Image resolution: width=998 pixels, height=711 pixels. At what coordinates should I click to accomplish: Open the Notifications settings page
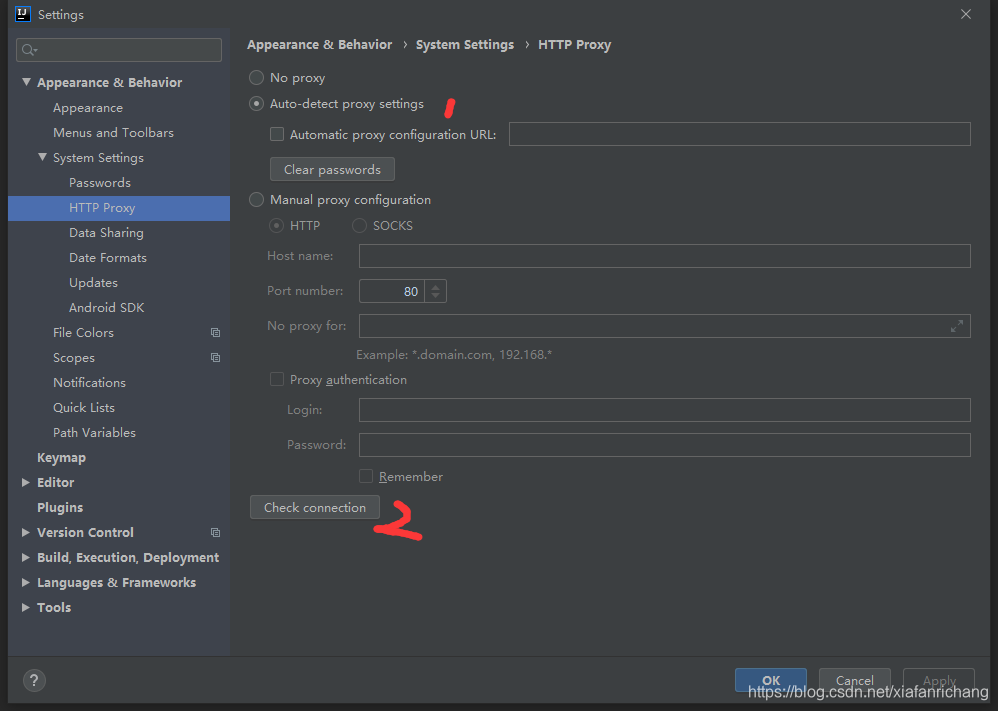(x=90, y=383)
